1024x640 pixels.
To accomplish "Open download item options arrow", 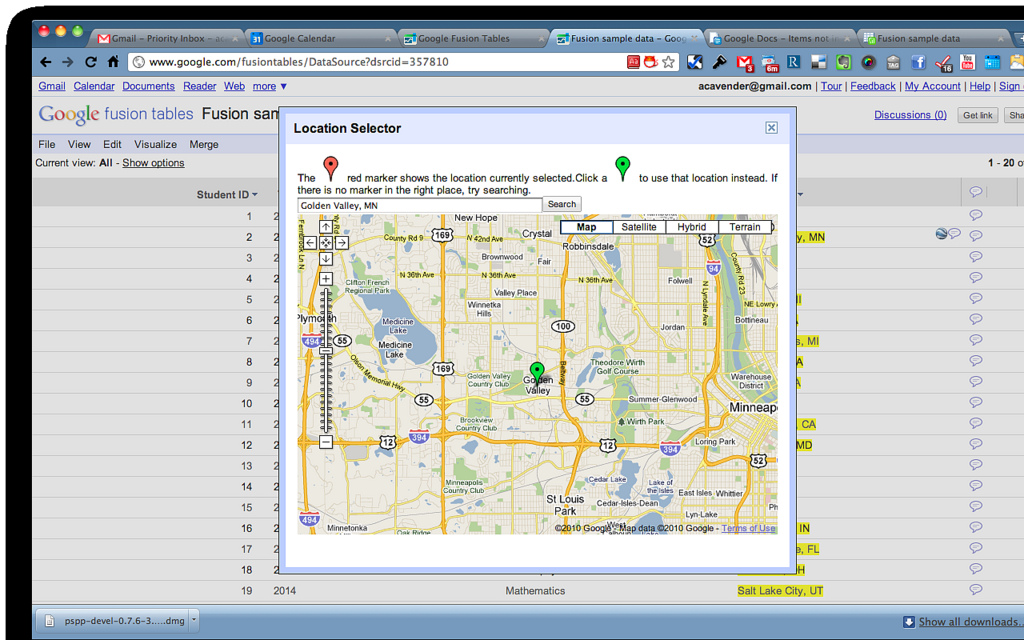I will (x=194, y=621).
